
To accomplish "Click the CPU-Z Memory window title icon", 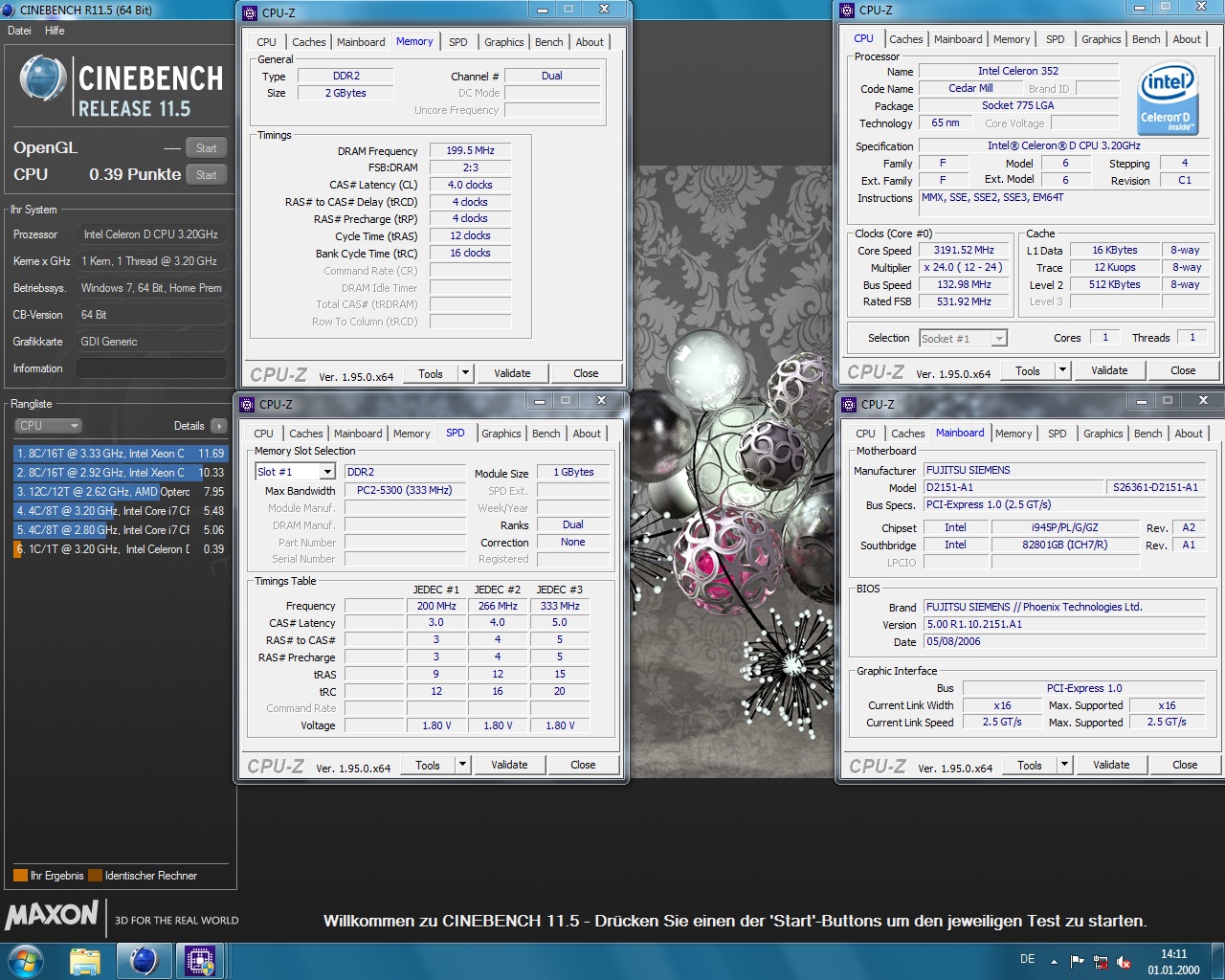I will (250, 12).
